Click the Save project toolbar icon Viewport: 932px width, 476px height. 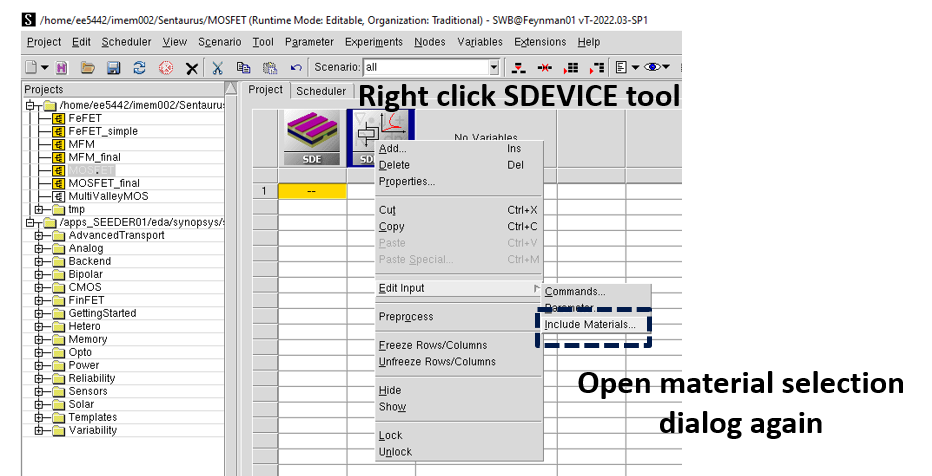point(113,67)
